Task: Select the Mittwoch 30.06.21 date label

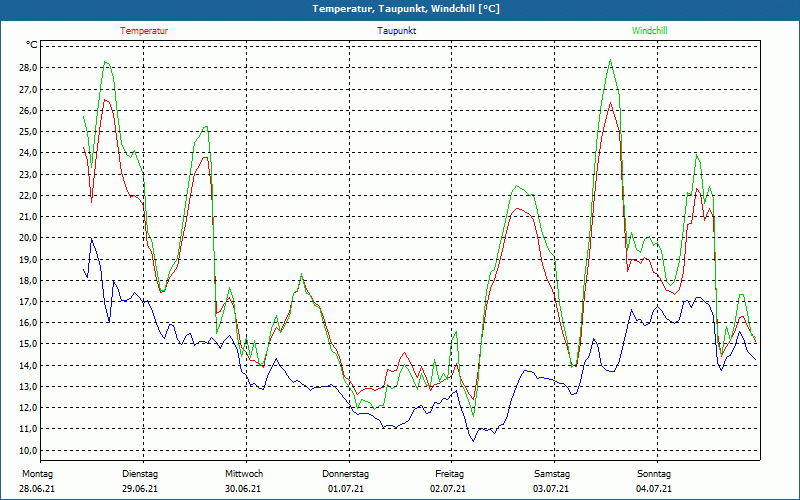Action: coord(243,481)
